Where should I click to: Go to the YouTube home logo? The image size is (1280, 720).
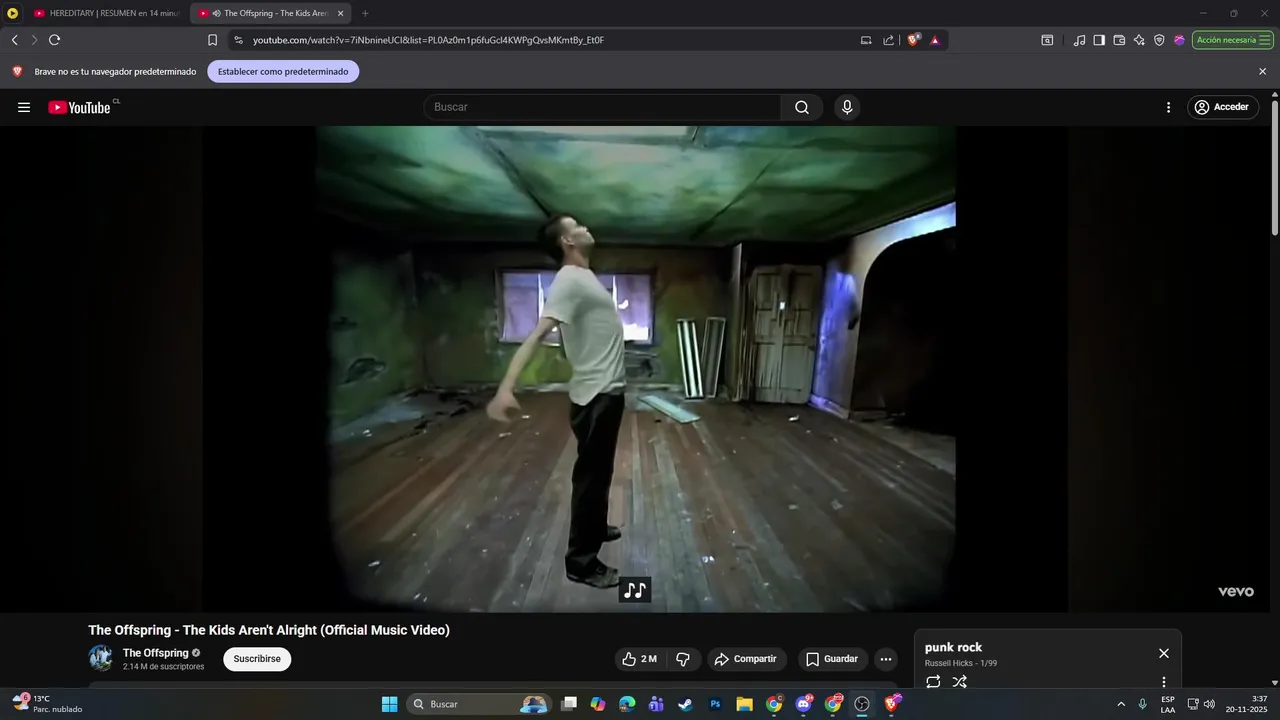pos(79,107)
